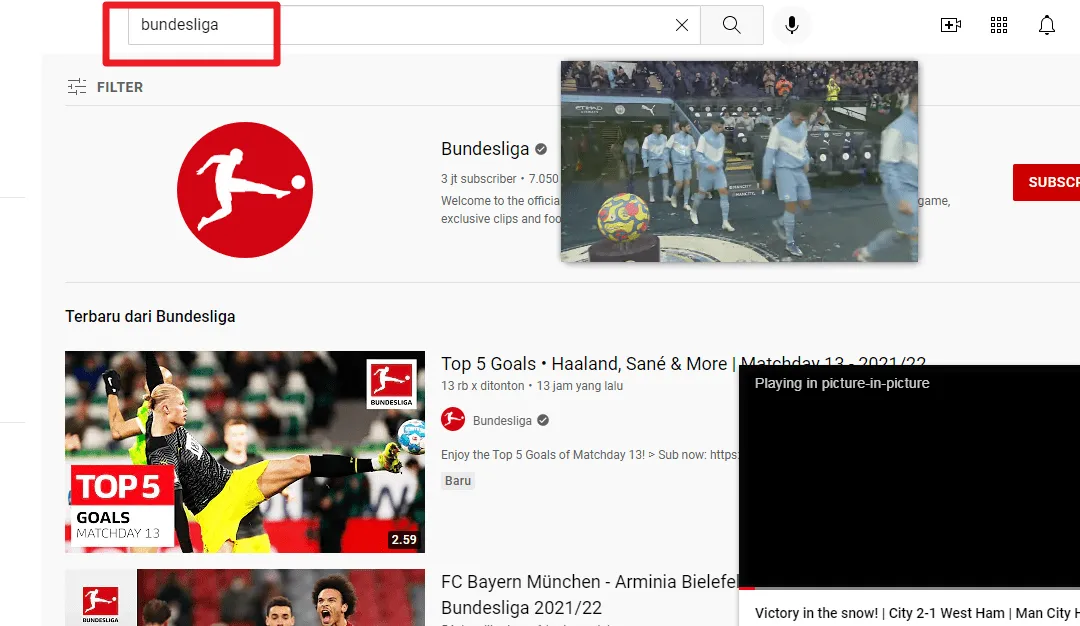Open the YouTube apps grid icon
Screen dimensions: 1080x626
pyautogui.click(x=999, y=25)
